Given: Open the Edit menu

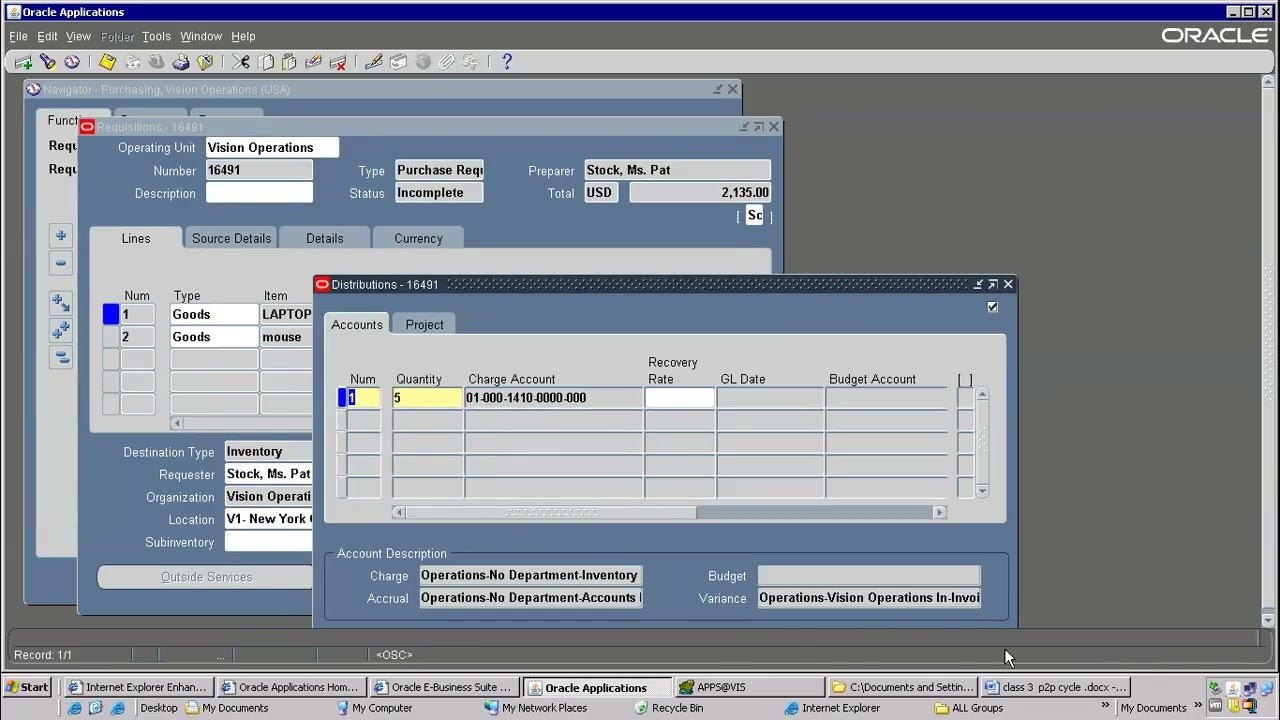Looking at the screenshot, I should coord(47,36).
